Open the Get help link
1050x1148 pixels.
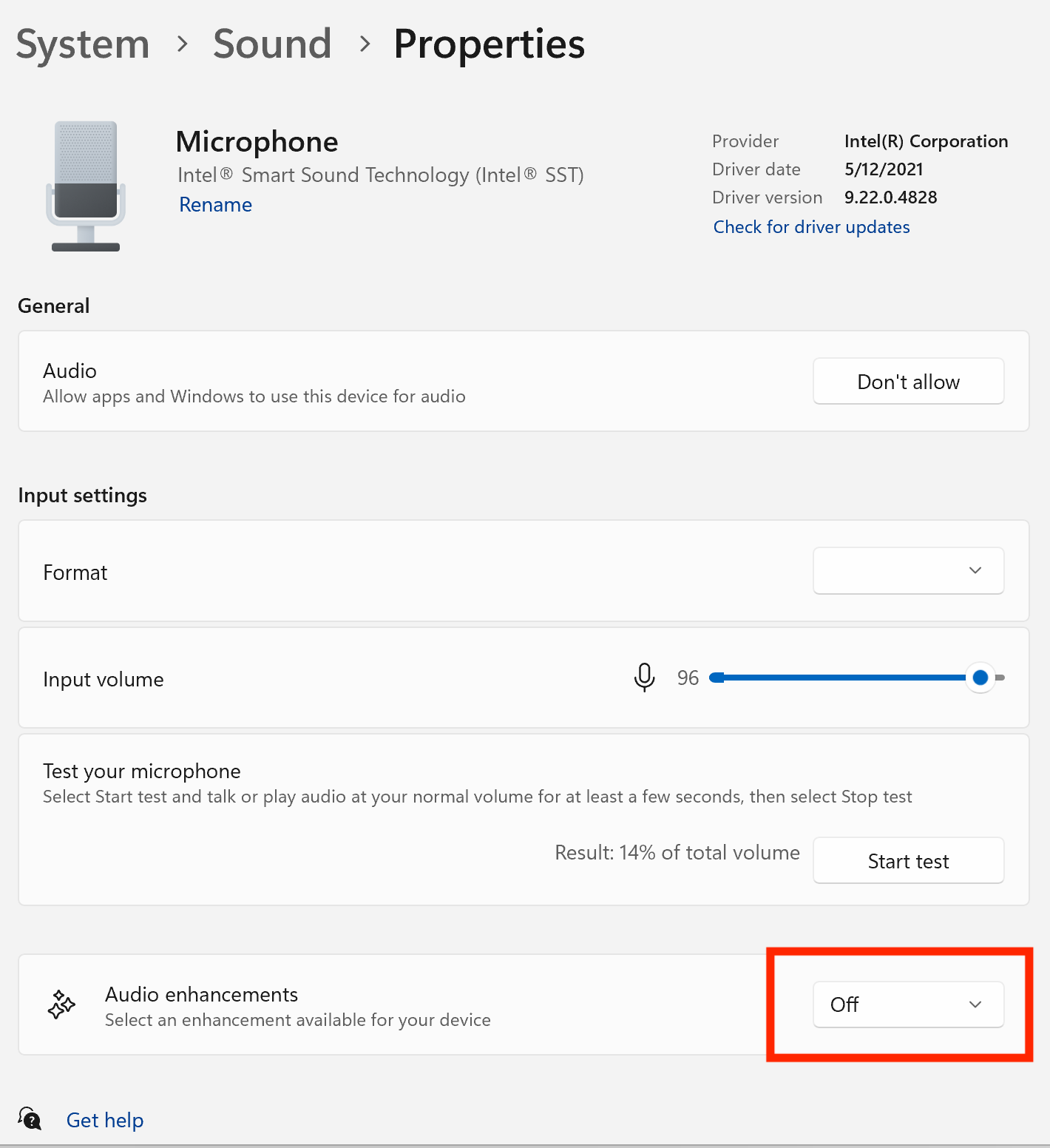(x=105, y=1120)
